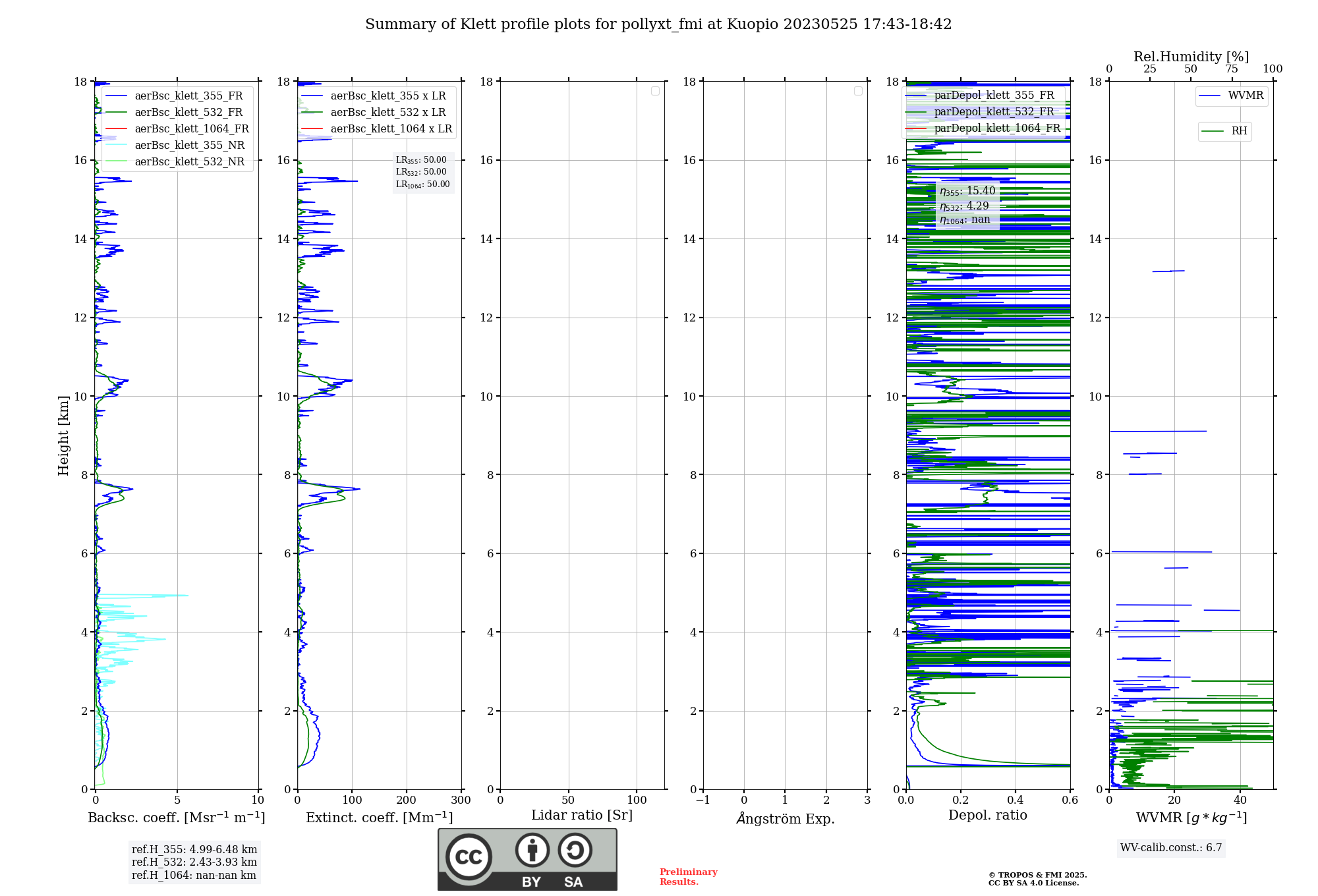Select legend entry aerBsc_klett_1064_FR
Screen dimensions: 1318x896
(178, 129)
